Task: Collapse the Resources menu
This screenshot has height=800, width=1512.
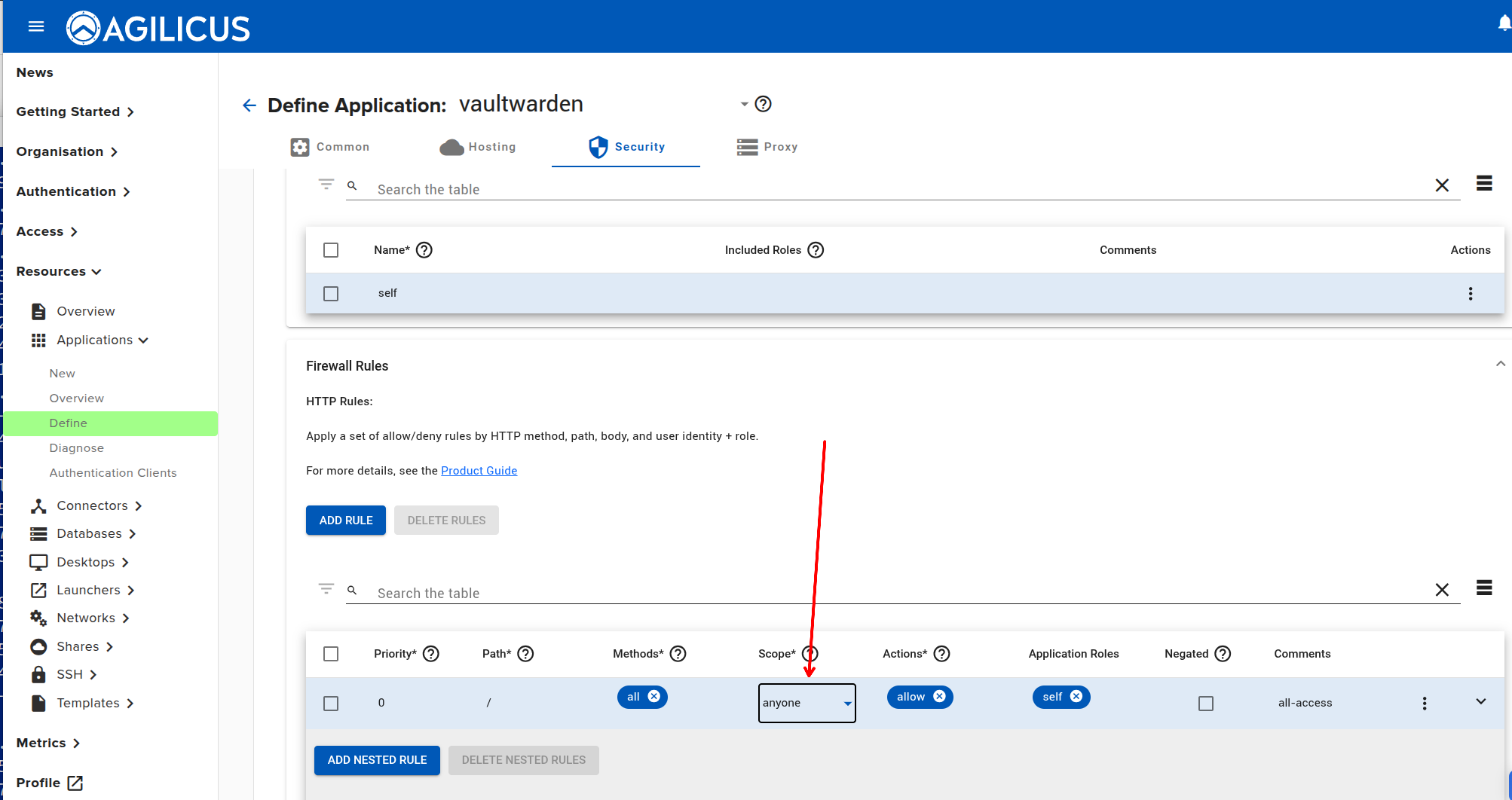Action: 59,272
